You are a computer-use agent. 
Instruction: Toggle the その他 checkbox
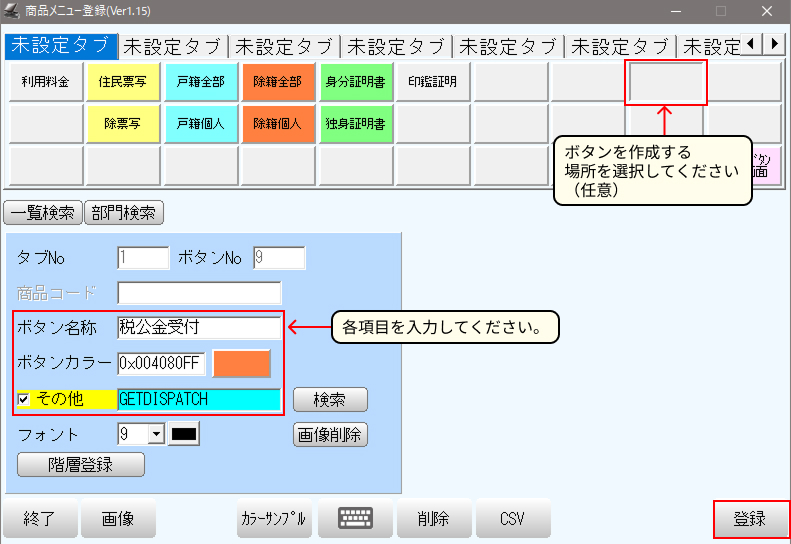[x=25, y=399]
